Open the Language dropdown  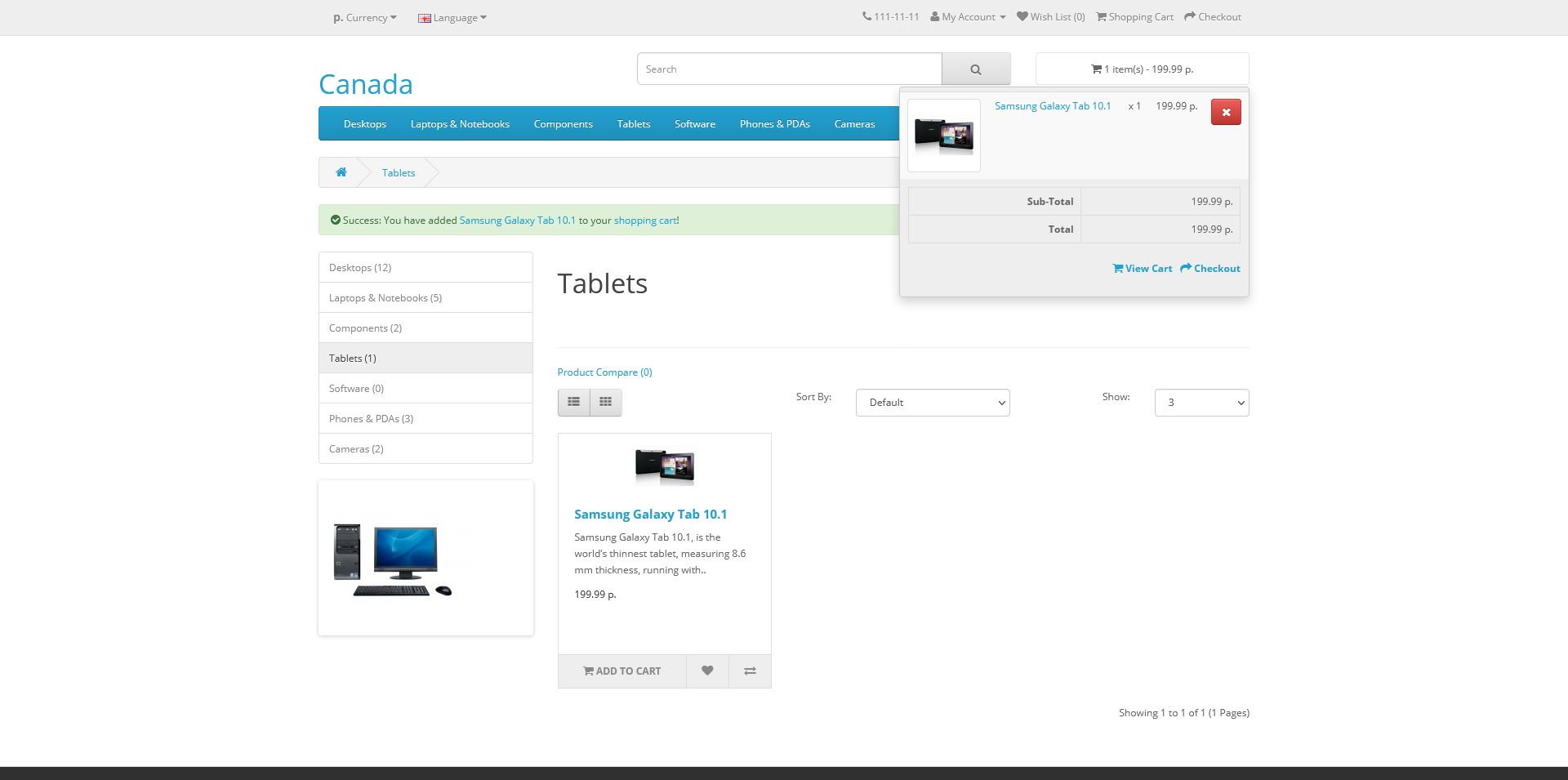pyautogui.click(x=452, y=18)
